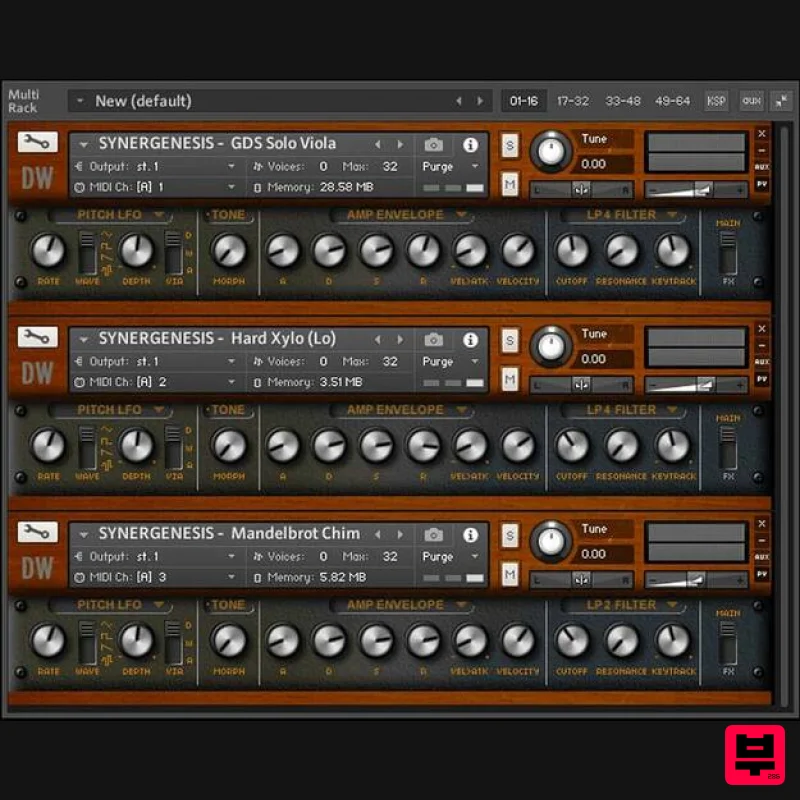The height and width of the screenshot is (800, 800).
Task: Go to next multi in Multi Rack header
Action: pyautogui.click(x=480, y=101)
